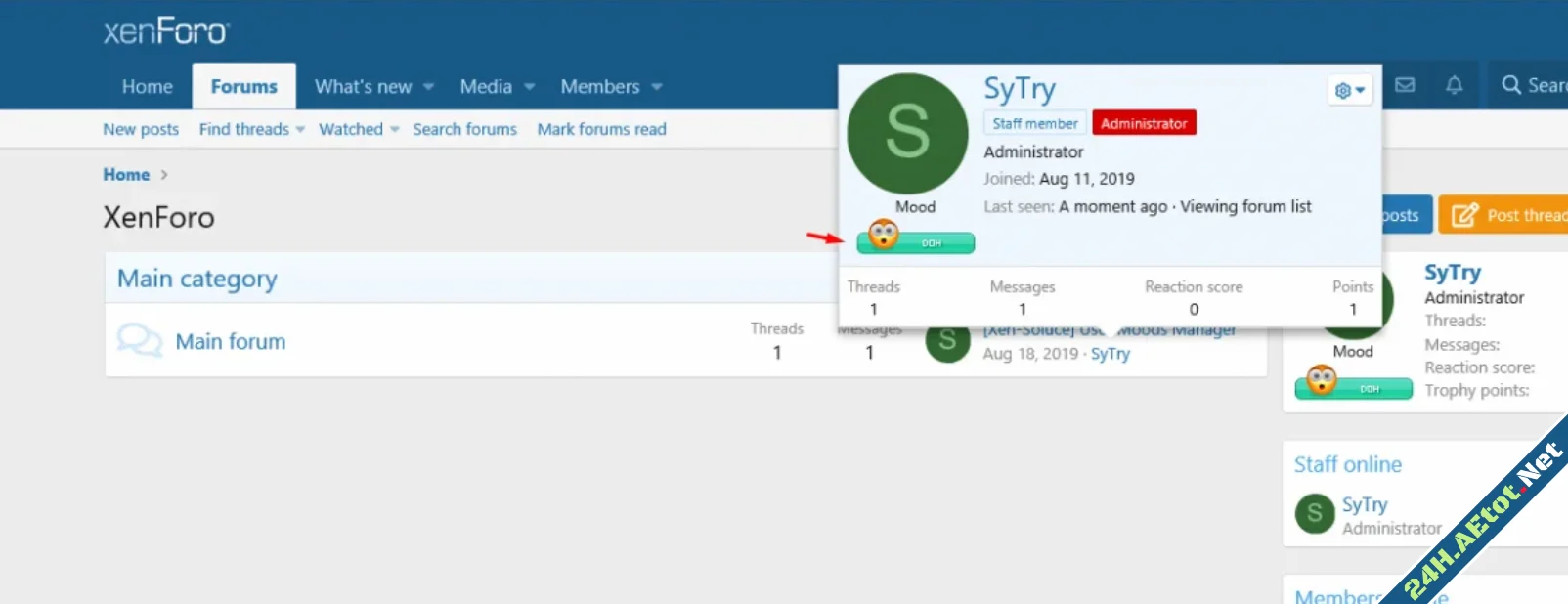Screen dimensions: 1568x604
Task: Switch to the Forums tab
Action: pyautogui.click(x=243, y=87)
